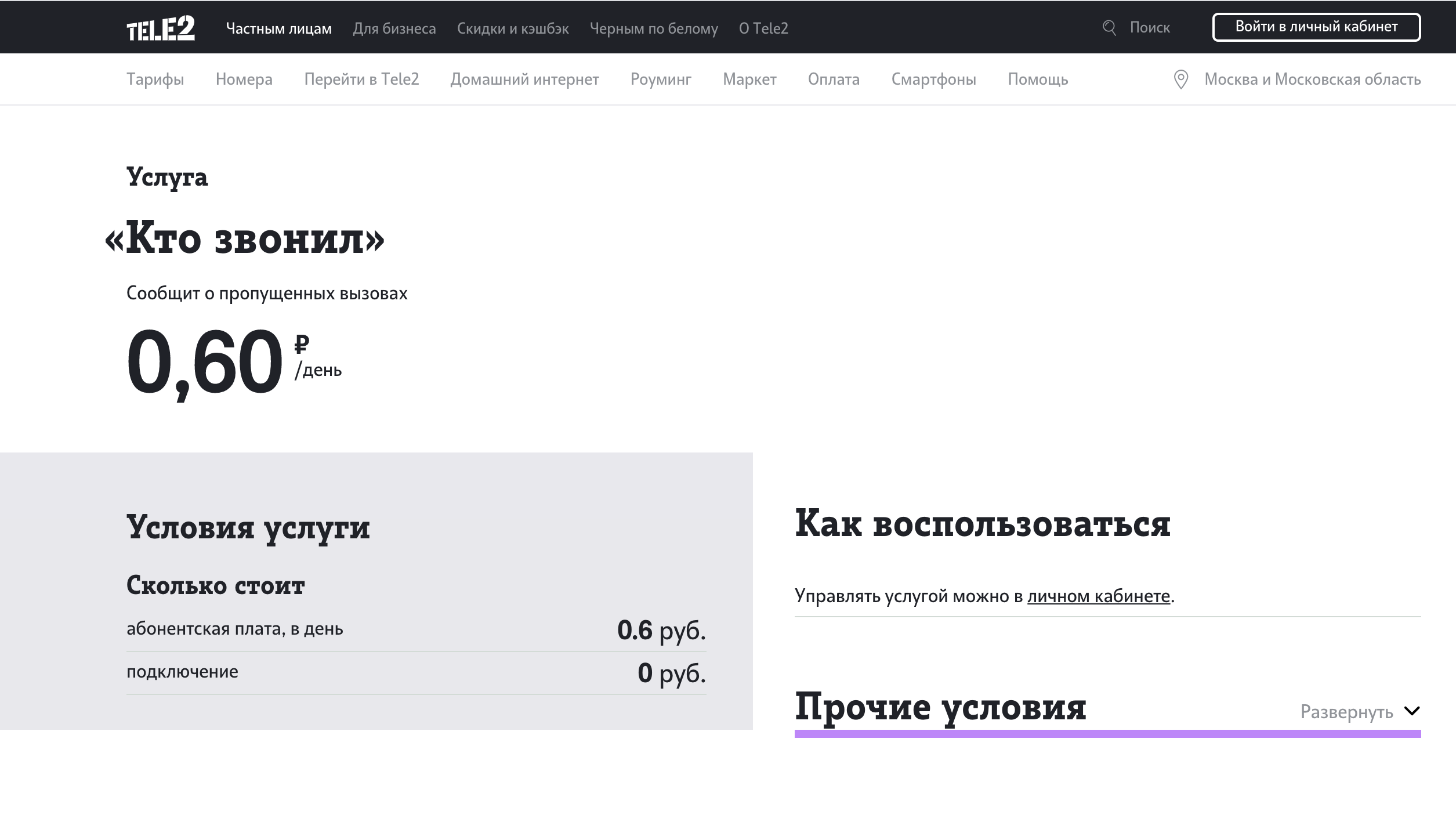Open Черным по белому
Image resolution: width=1456 pixels, height=840 pixels.
(x=654, y=28)
